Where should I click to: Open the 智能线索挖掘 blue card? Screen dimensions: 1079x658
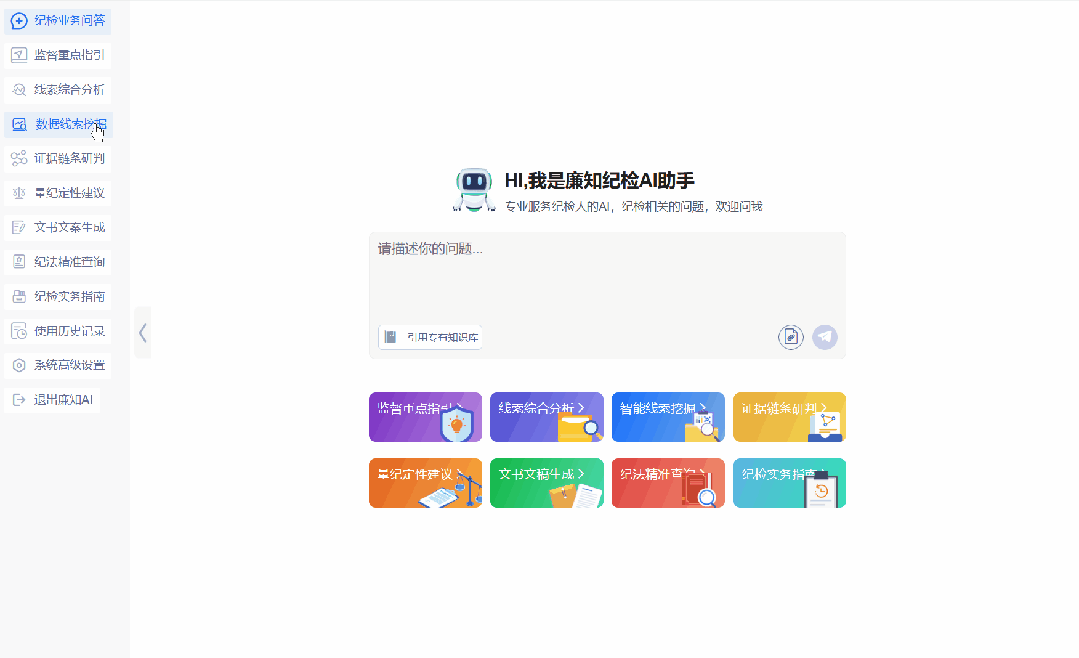[667, 417]
